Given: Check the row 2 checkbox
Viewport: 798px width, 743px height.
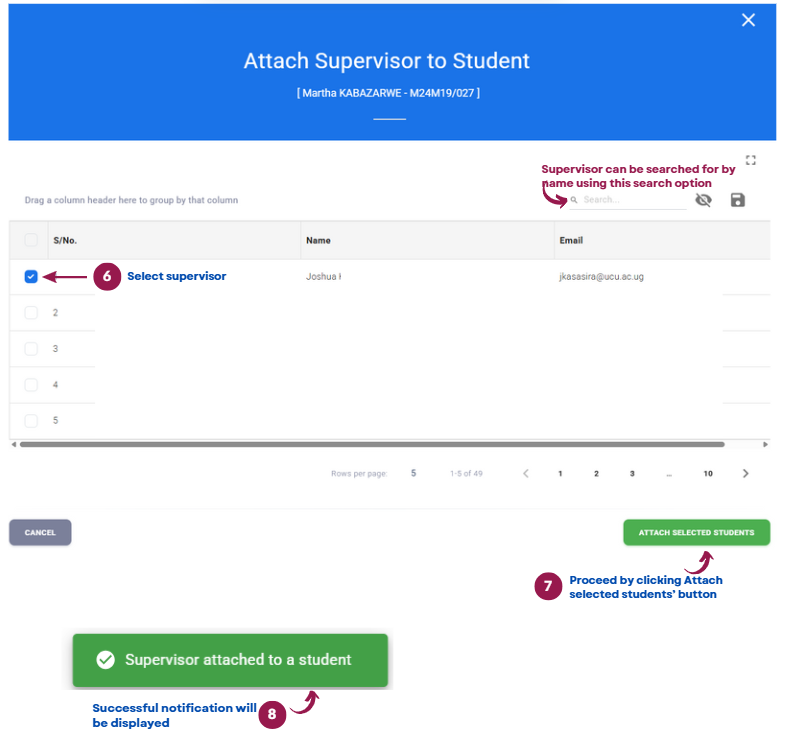Looking at the screenshot, I should 31,312.
